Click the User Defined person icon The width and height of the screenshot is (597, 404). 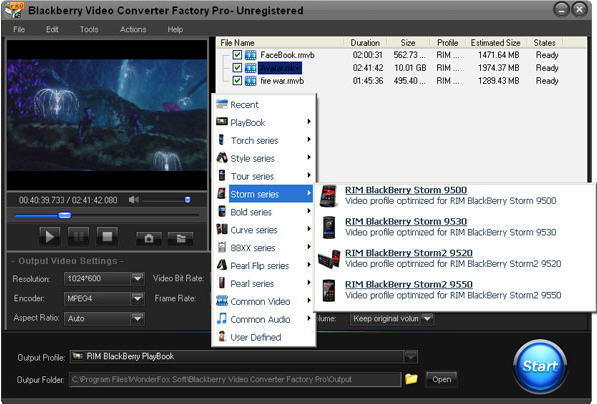222,337
